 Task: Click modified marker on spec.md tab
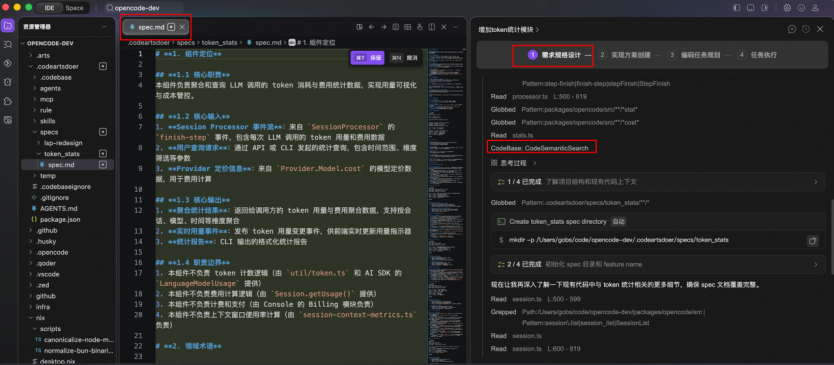coord(171,27)
